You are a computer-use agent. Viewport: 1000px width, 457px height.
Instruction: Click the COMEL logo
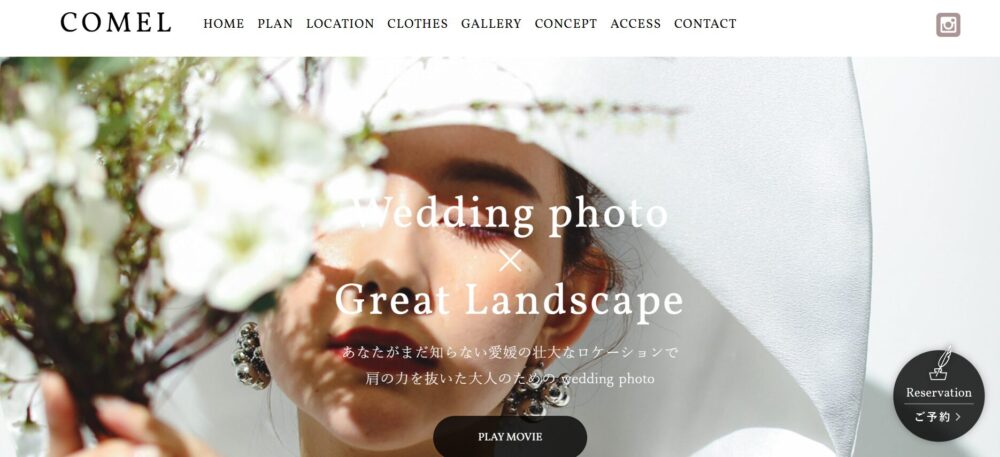tap(115, 22)
